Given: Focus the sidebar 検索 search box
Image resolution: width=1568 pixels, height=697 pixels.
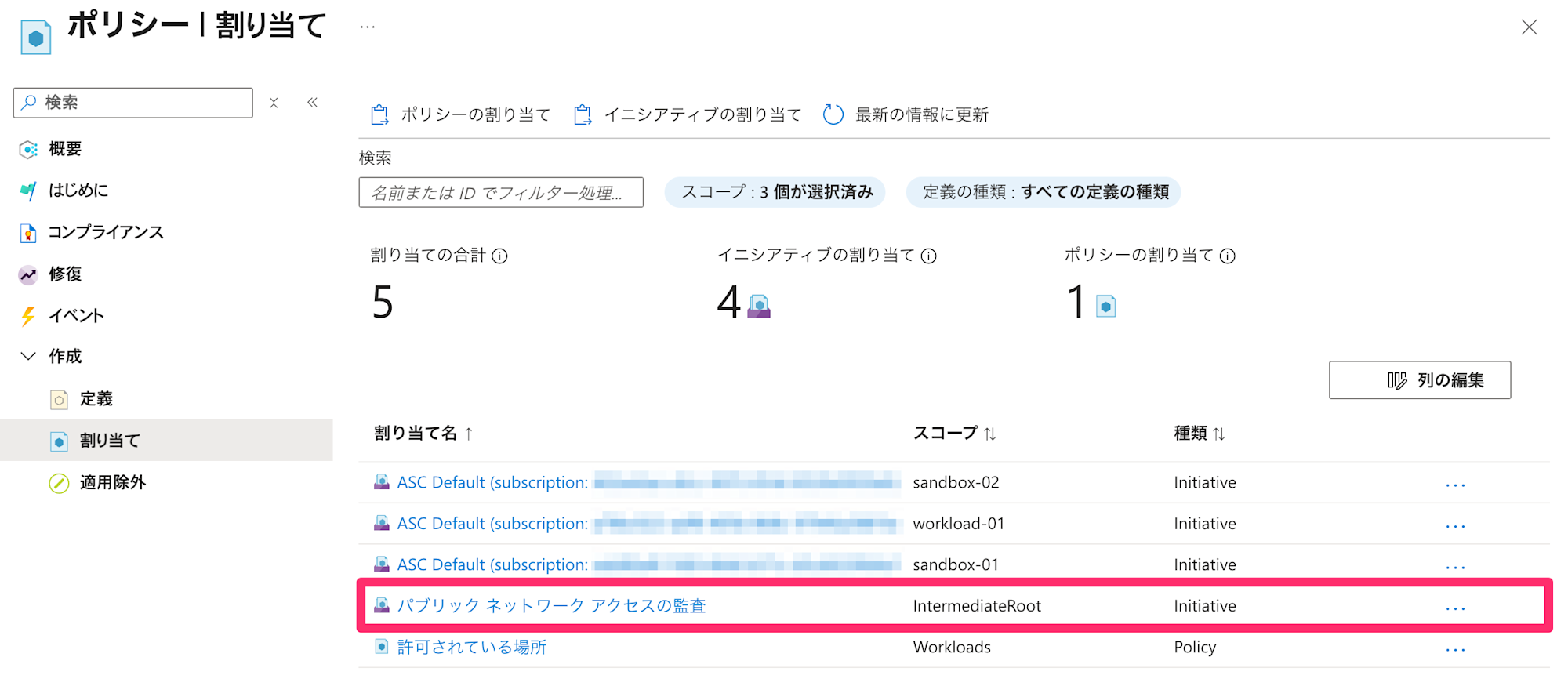Looking at the screenshot, I should coord(133,103).
